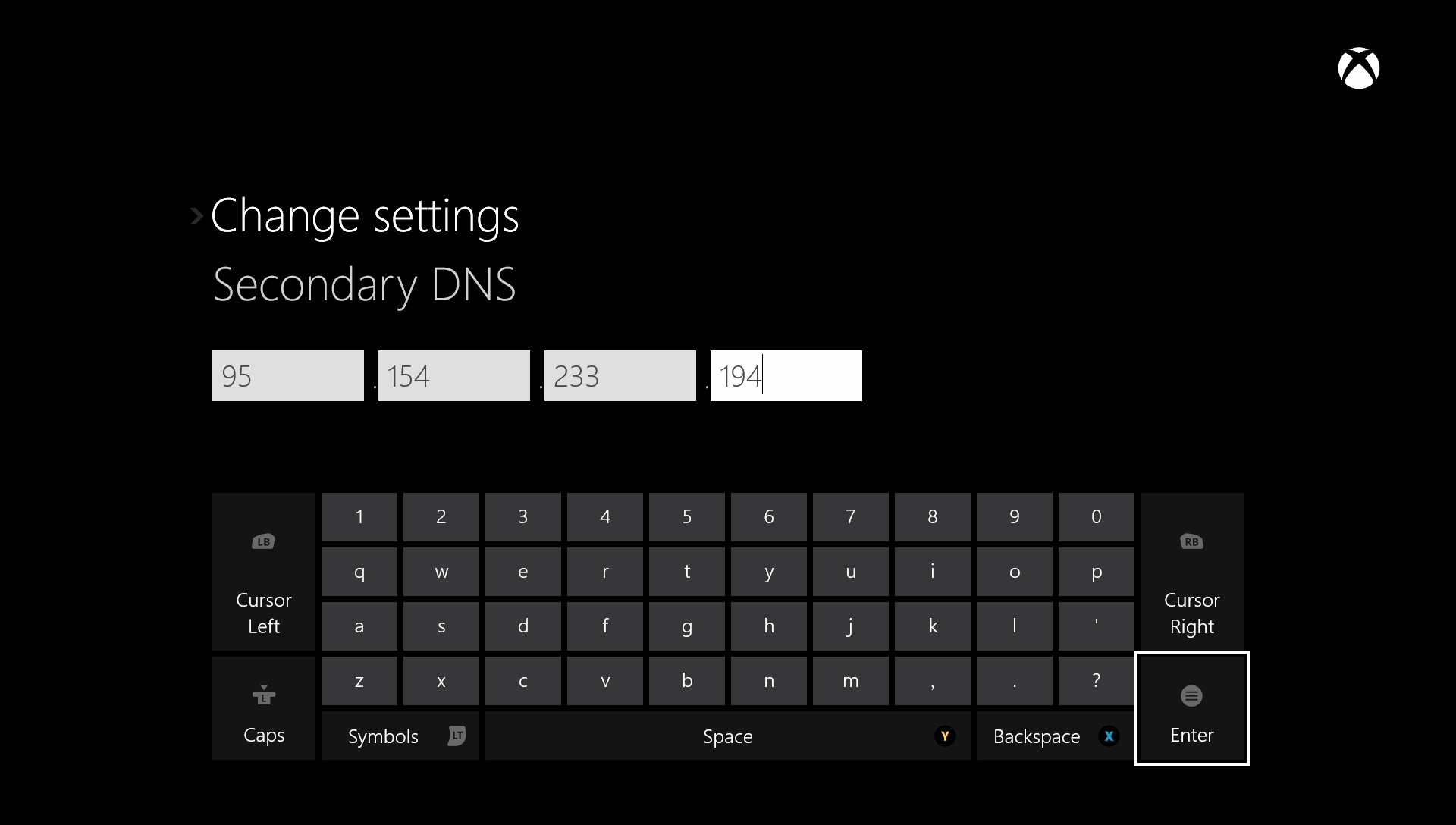
Task: Click the second DNS octet field
Action: point(454,375)
